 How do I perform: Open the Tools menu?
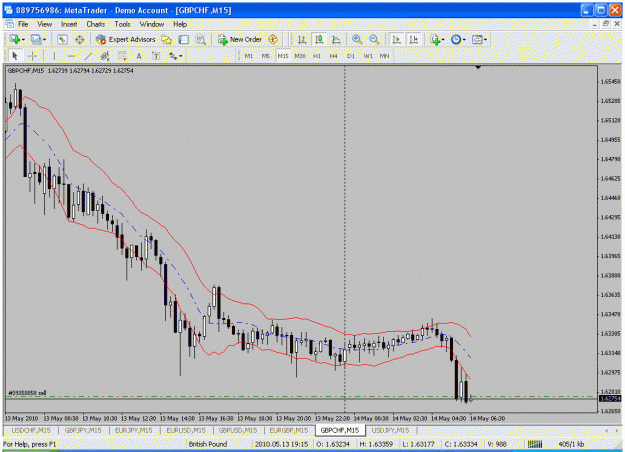(x=122, y=24)
